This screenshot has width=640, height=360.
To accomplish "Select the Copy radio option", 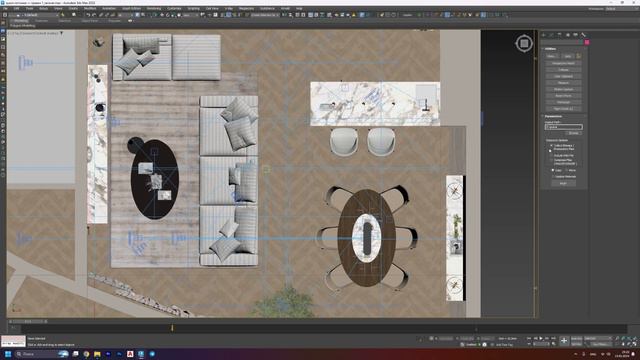I will (553, 170).
